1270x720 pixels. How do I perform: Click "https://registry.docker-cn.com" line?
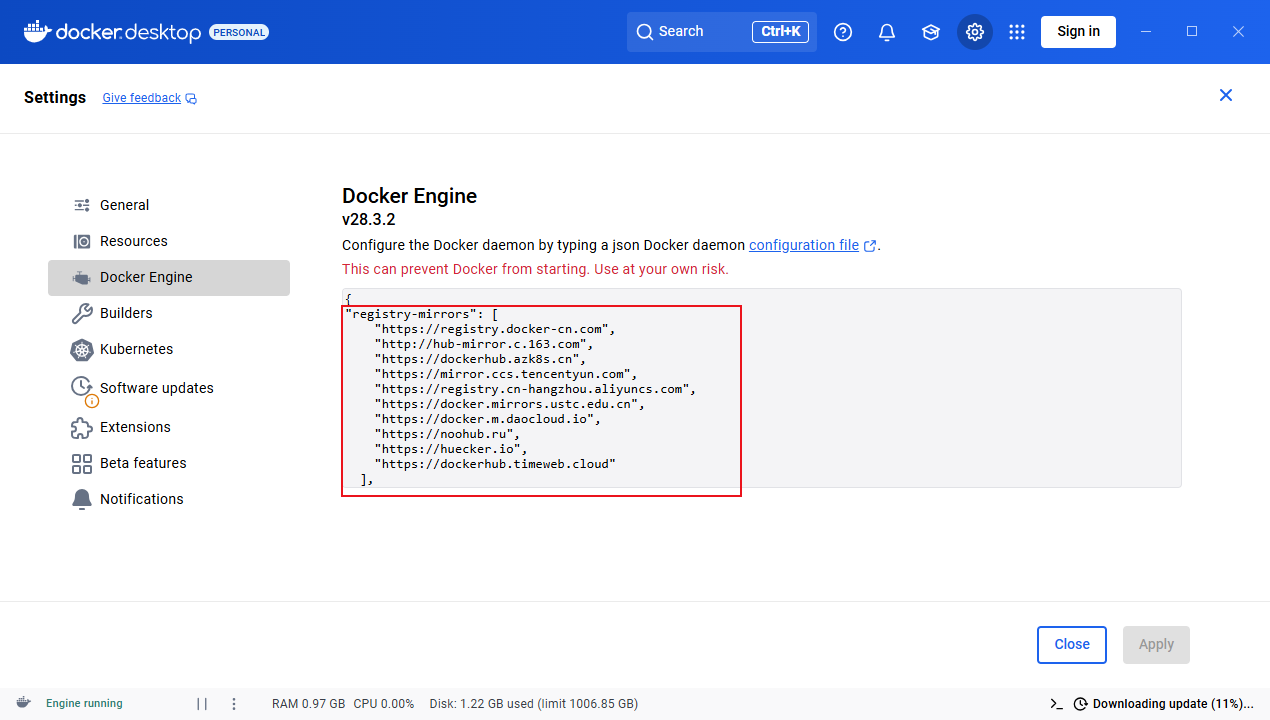point(495,329)
